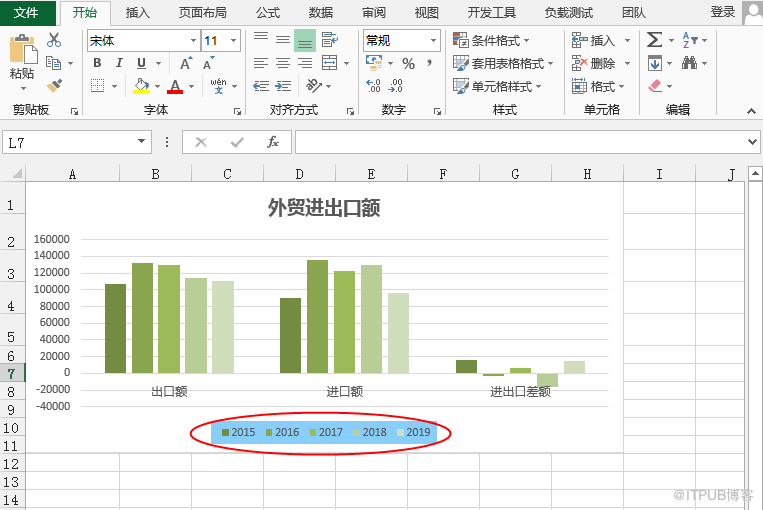Image resolution: width=763 pixels, height=510 pixels.
Task: Click the AutoSum sigma icon
Action: (654, 40)
